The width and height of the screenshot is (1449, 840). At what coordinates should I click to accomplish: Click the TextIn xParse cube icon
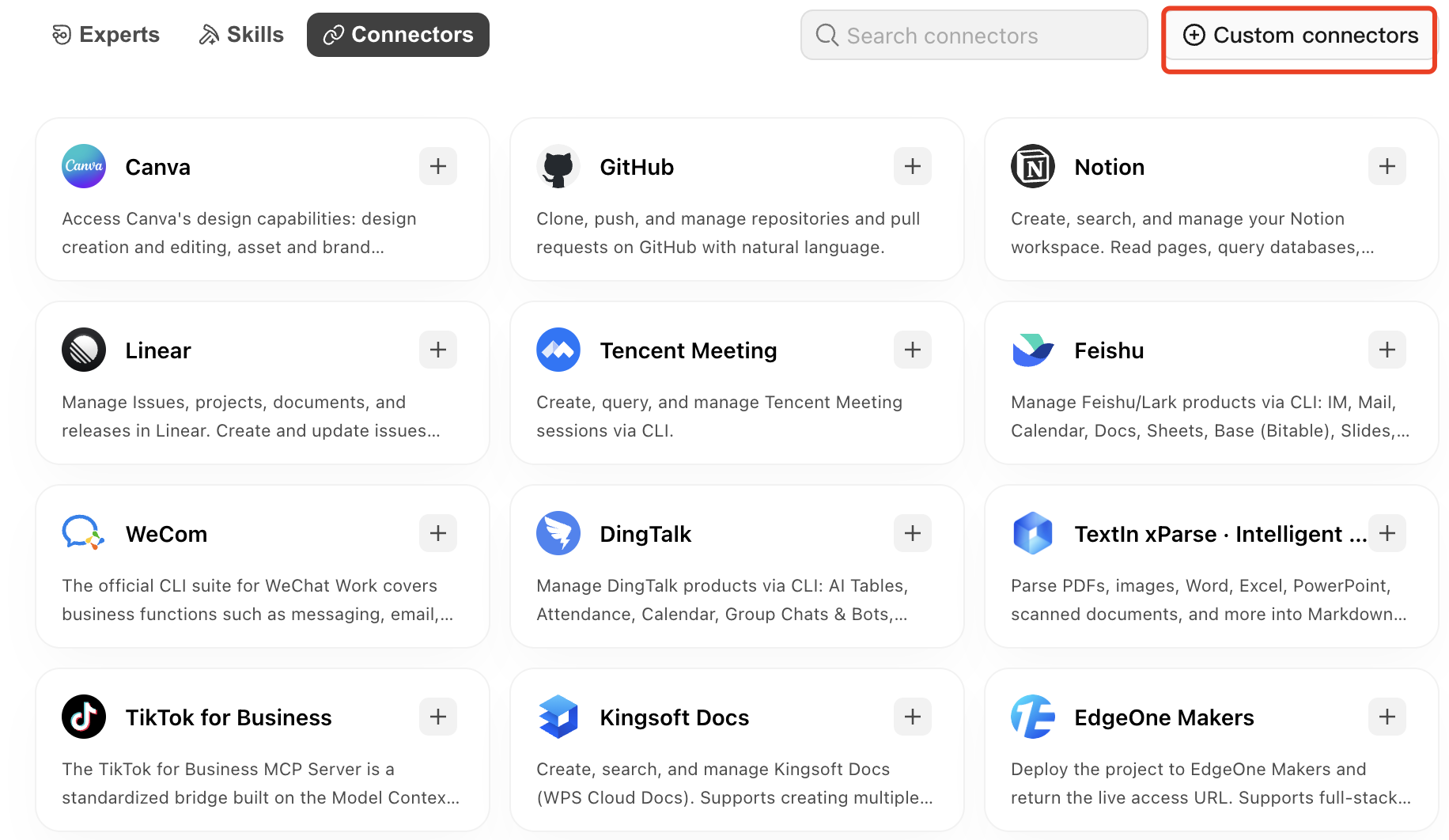[1033, 533]
